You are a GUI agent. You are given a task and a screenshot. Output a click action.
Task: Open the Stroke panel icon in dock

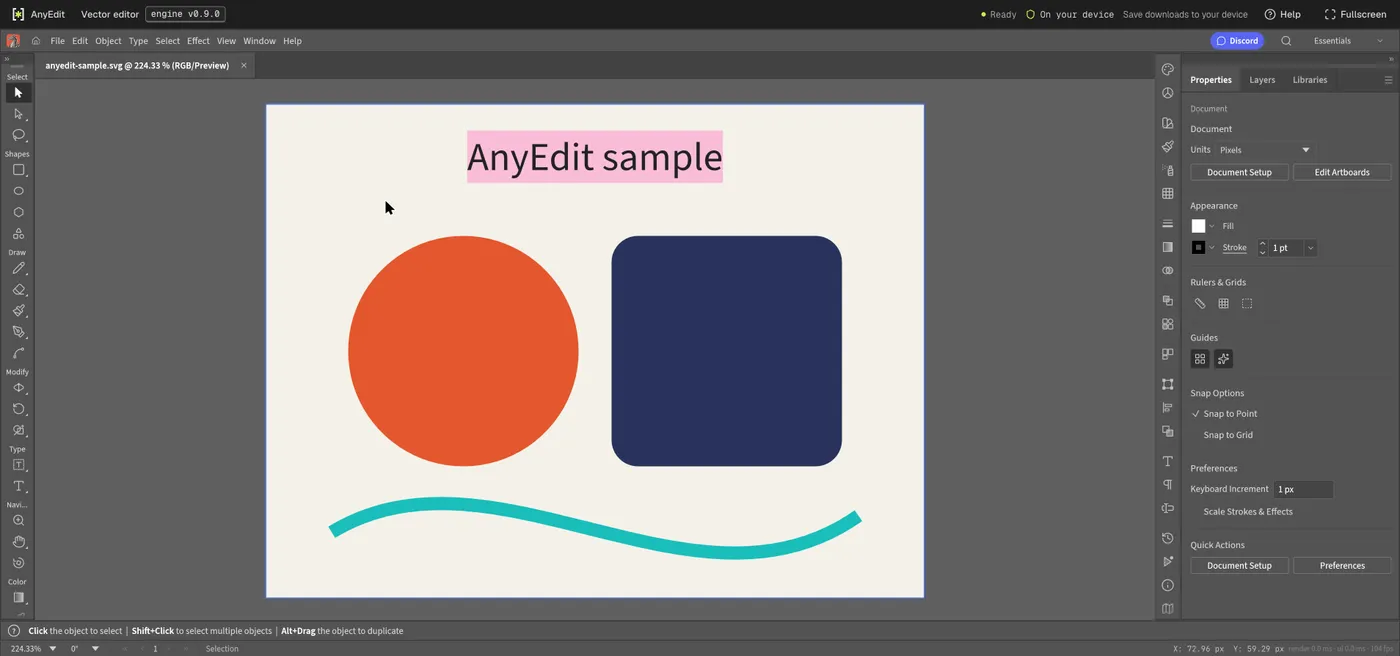tap(1167, 224)
